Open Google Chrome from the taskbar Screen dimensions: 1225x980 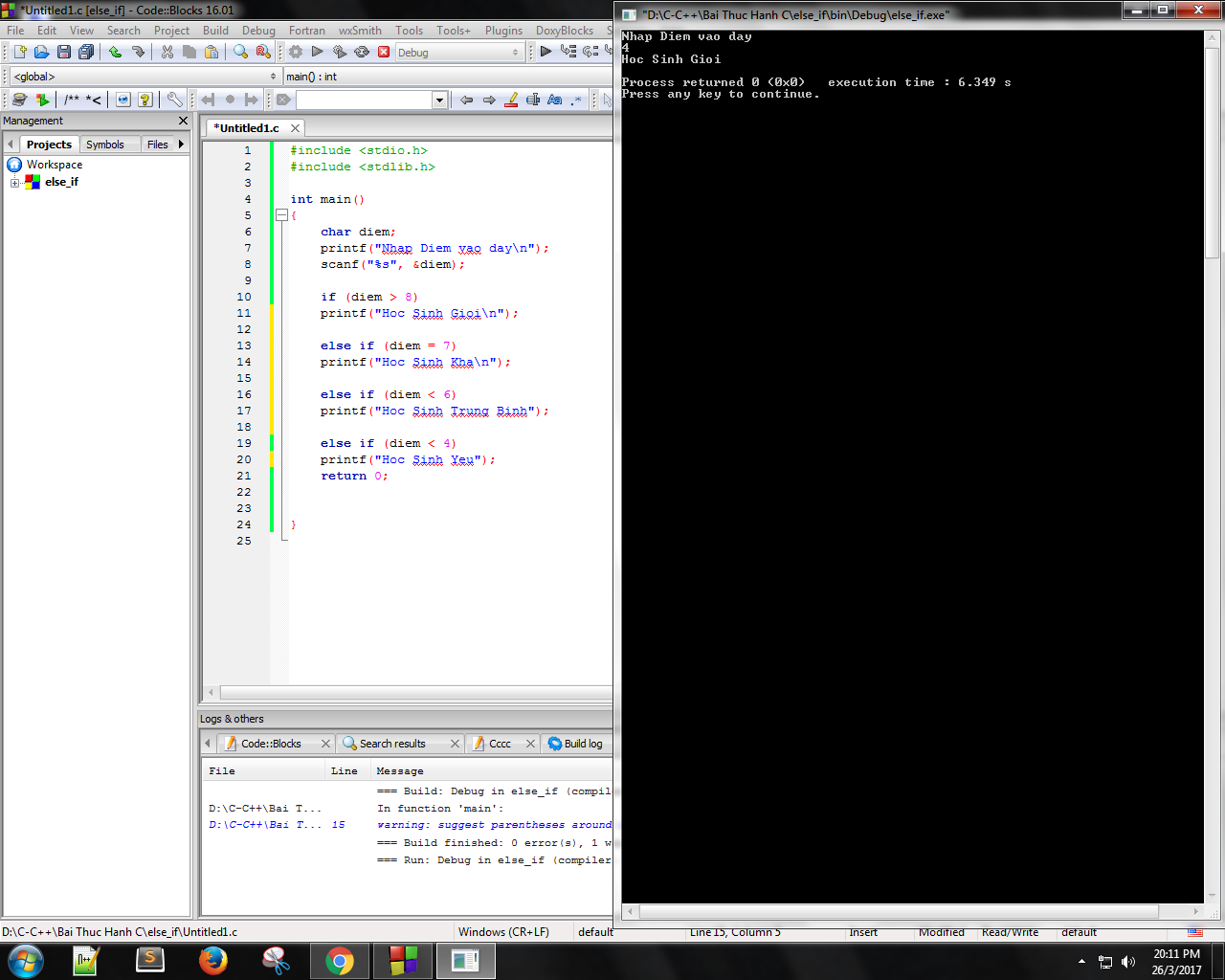339,960
